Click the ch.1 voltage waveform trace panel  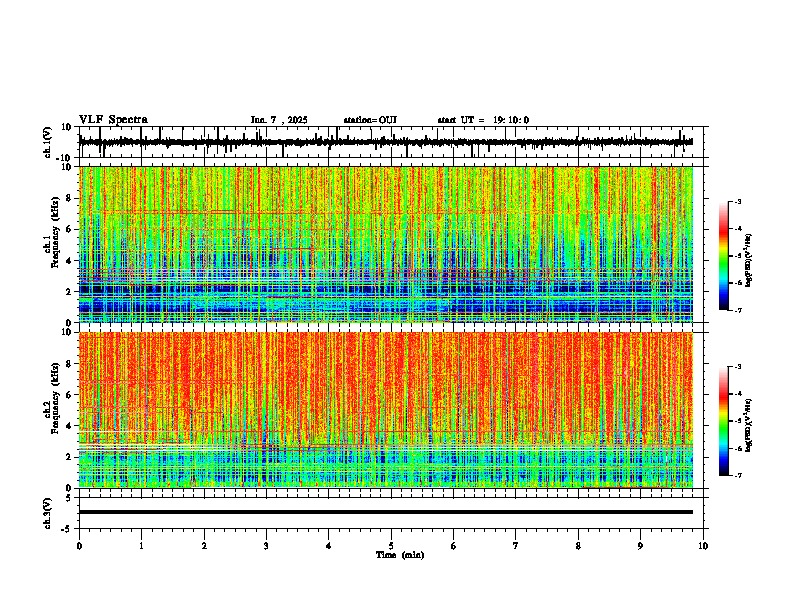pyautogui.click(x=393, y=142)
